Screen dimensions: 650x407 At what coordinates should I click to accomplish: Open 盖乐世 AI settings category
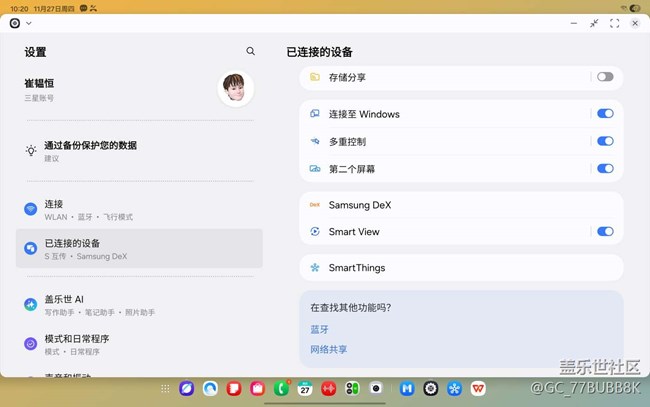[139, 304]
